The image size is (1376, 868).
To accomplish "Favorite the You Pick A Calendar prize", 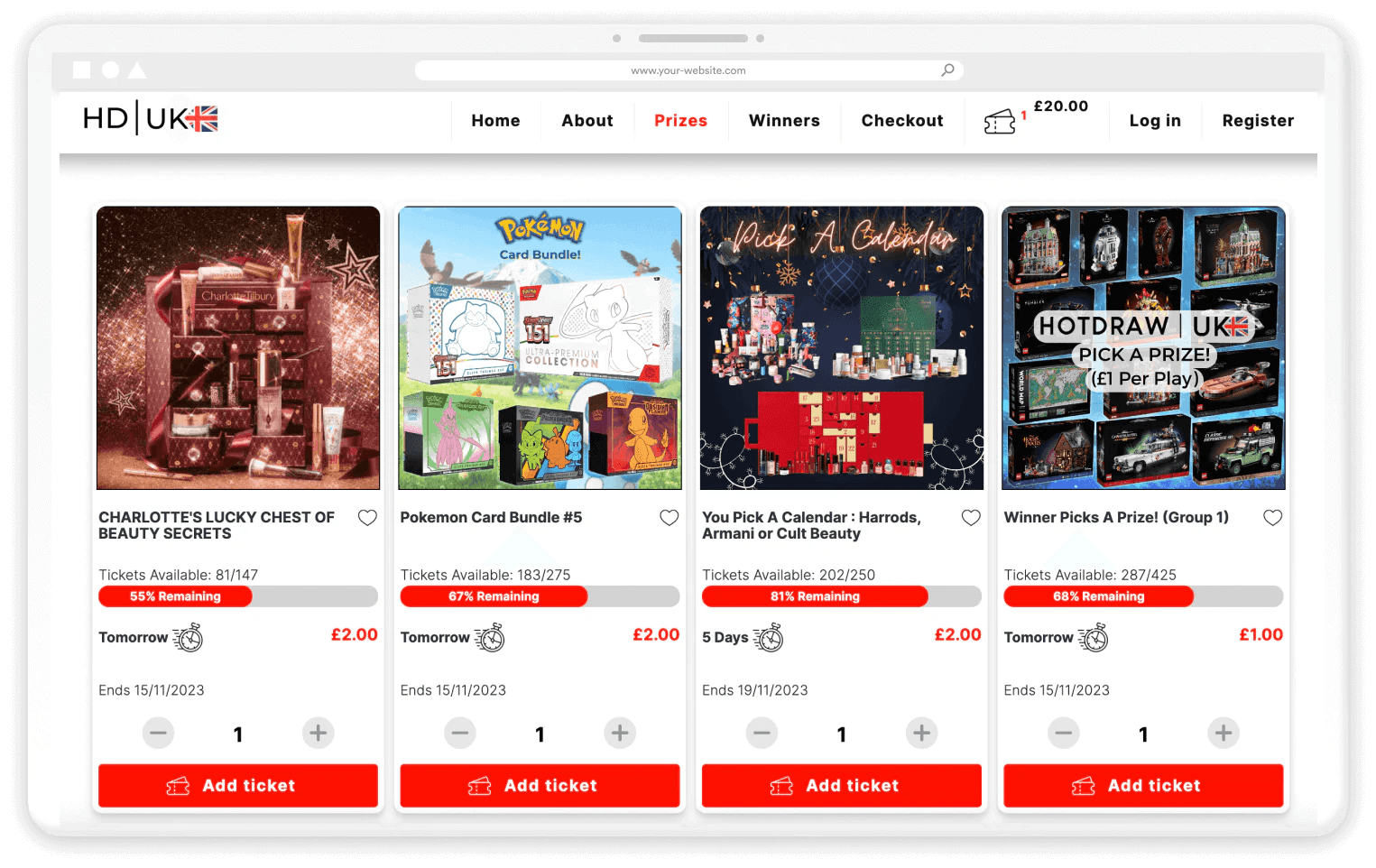I will point(971,518).
